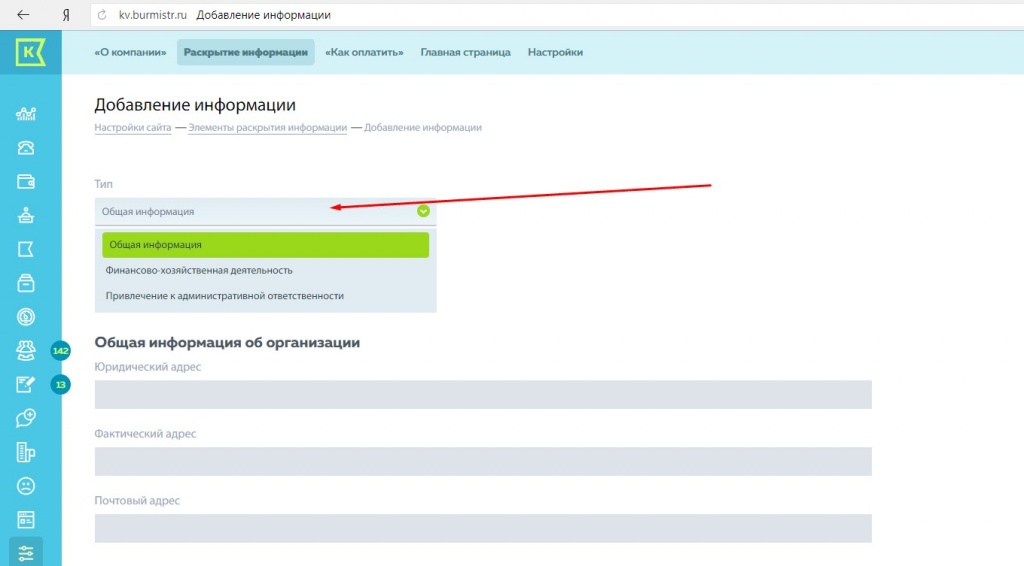Collapse the Тип dropdown via green chevron

pos(423,212)
